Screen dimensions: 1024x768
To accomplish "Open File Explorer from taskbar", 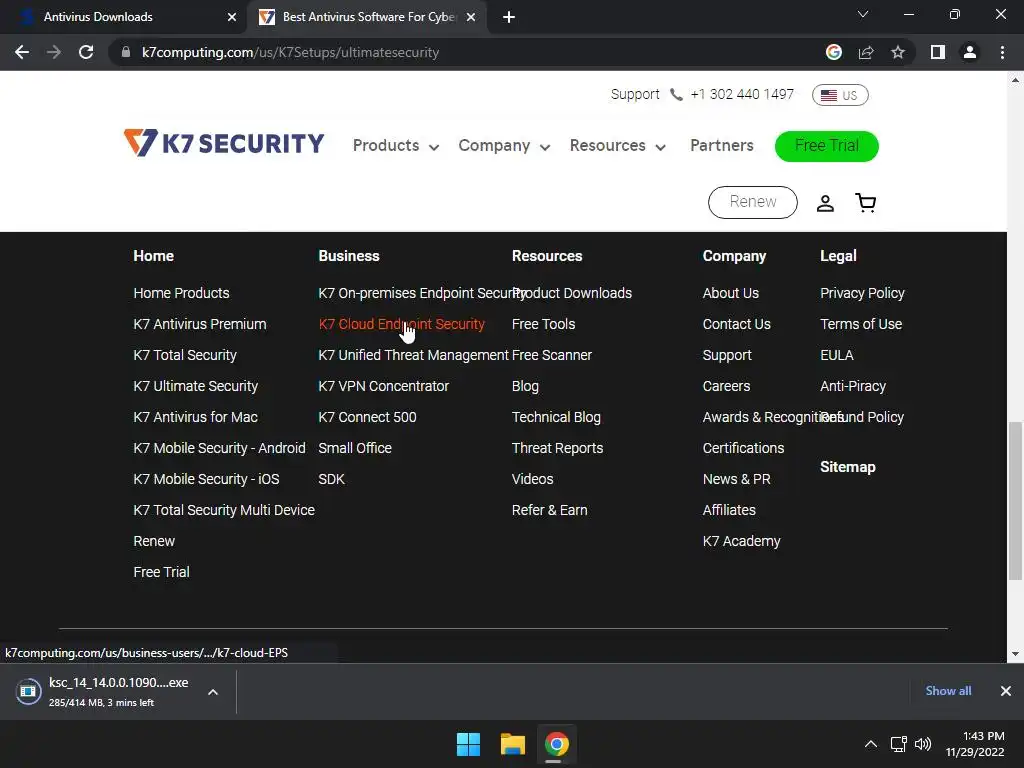I will point(513,744).
